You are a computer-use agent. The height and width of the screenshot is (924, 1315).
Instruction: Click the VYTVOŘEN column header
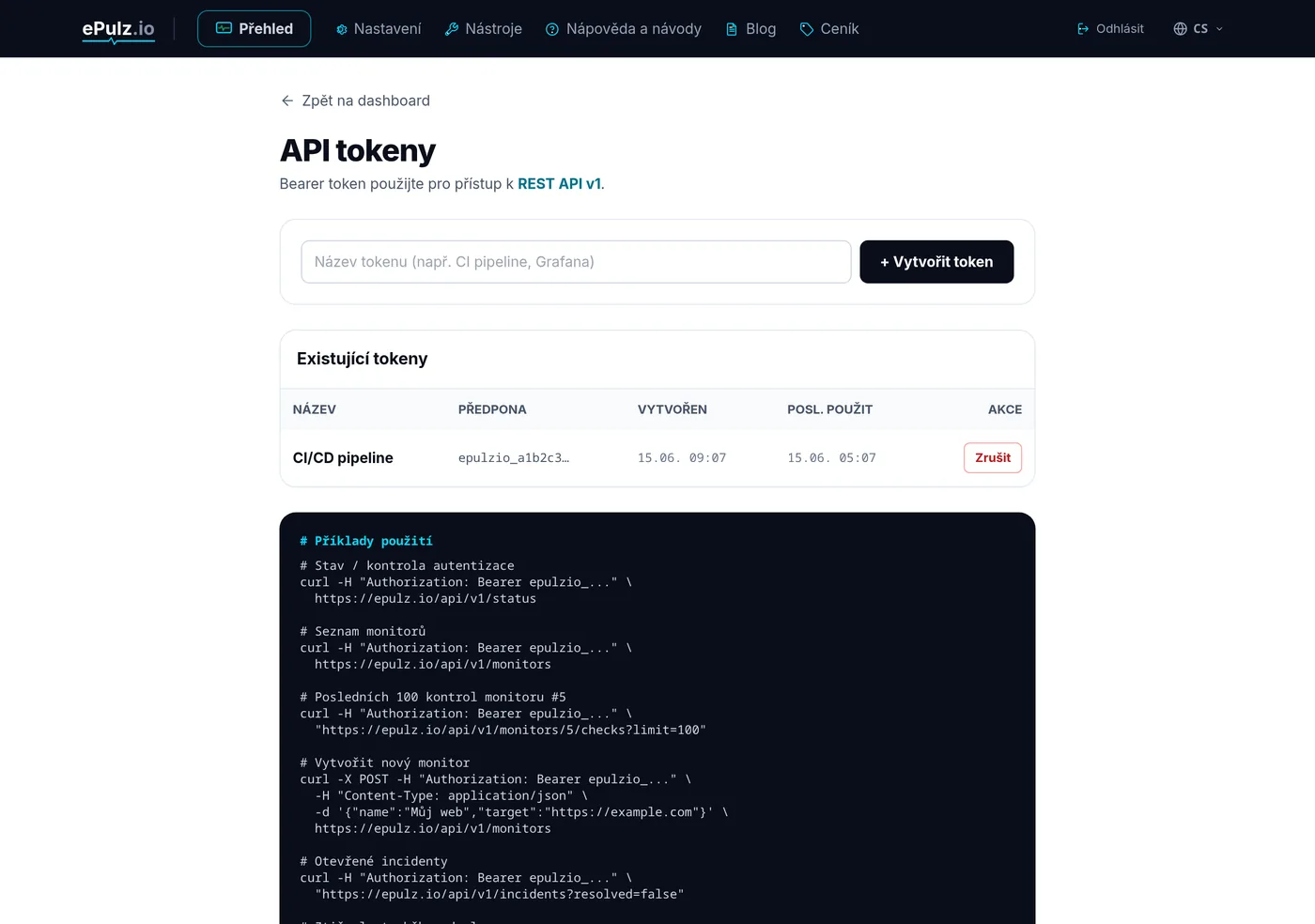tap(673, 409)
